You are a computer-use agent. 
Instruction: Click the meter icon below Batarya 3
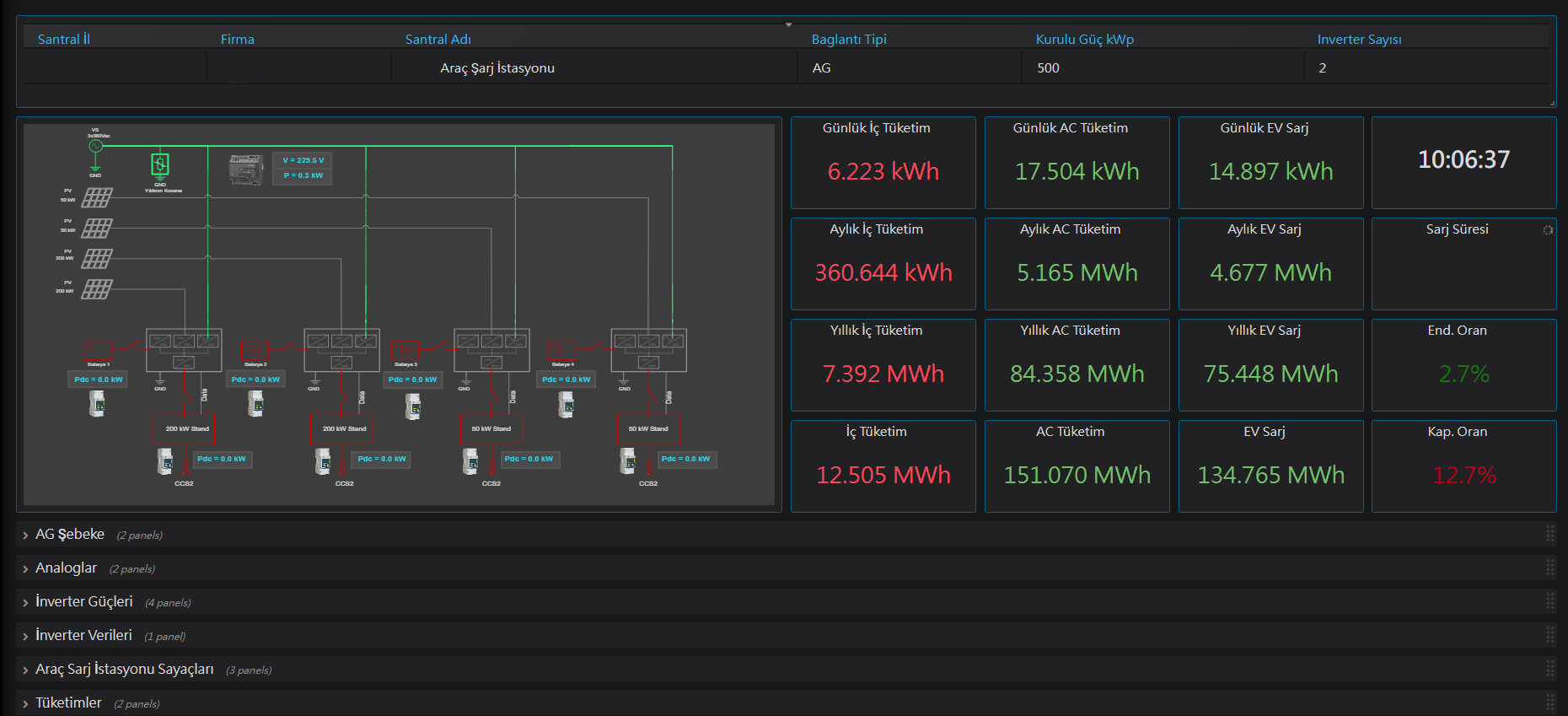[412, 406]
